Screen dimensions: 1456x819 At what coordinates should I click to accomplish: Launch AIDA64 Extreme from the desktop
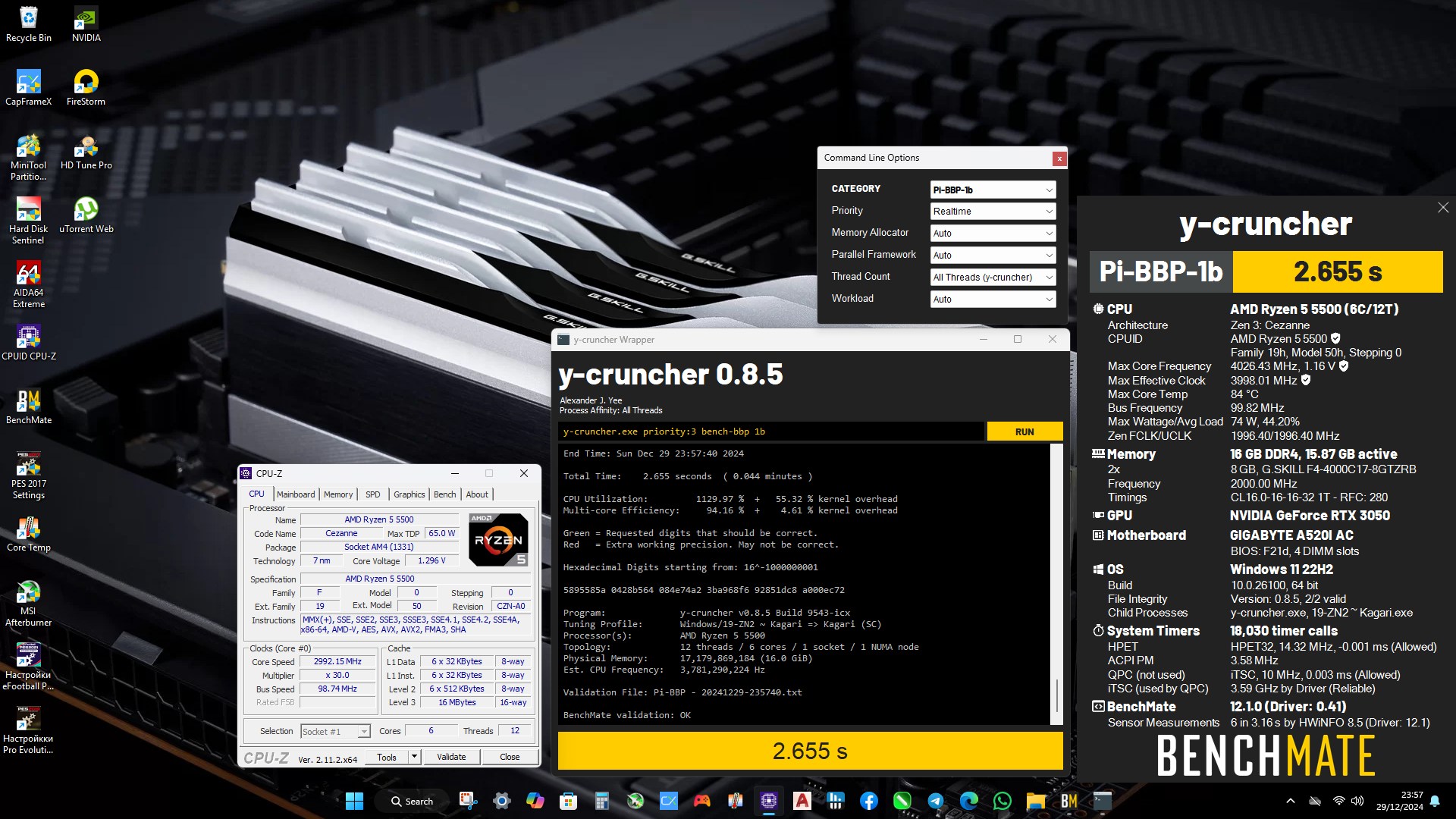(x=29, y=284)
